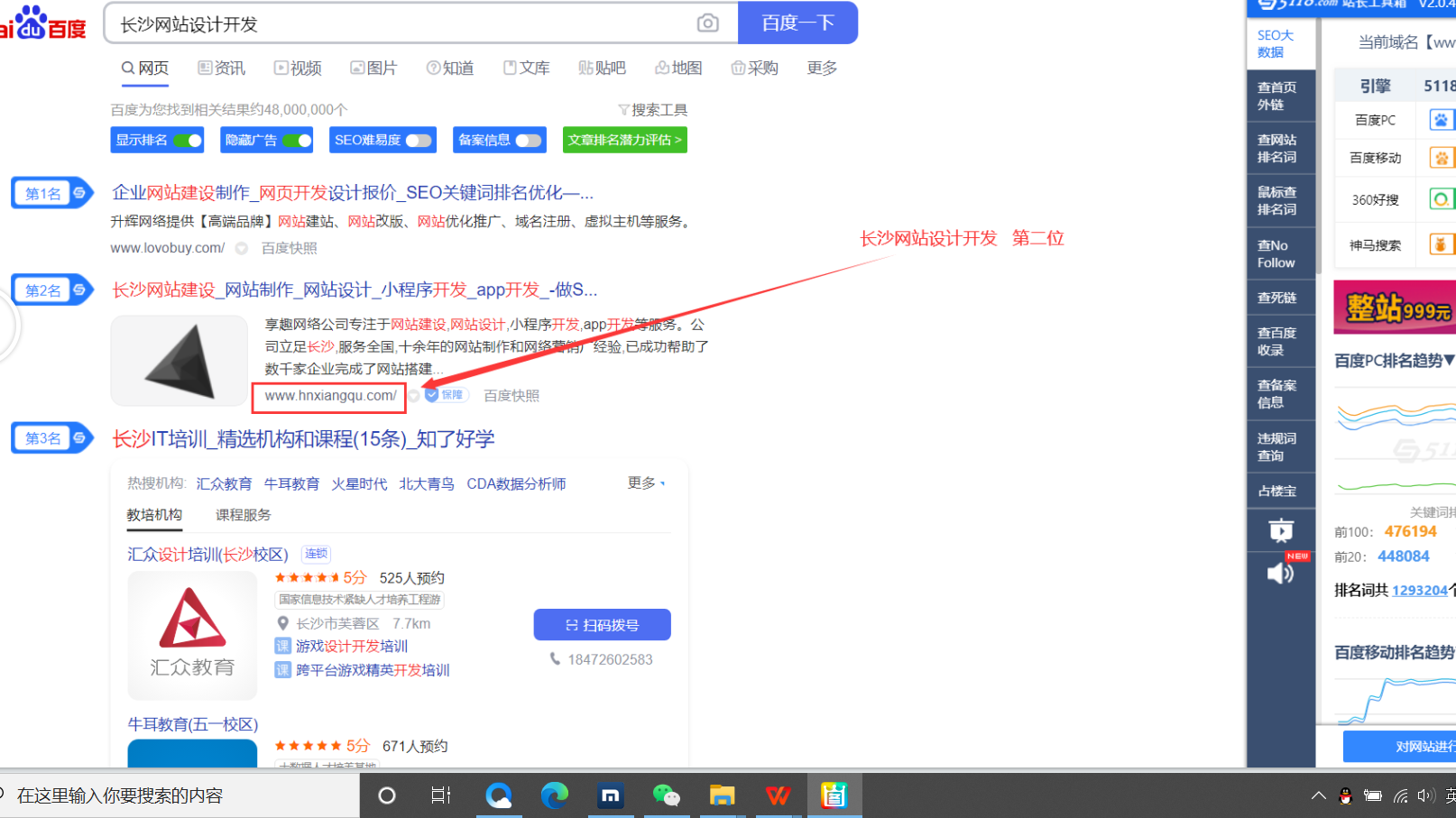The height and width of the screenshot is (818, 1456).
Task: Click the 汇众教育 hot search link
Action: [224, 484]
